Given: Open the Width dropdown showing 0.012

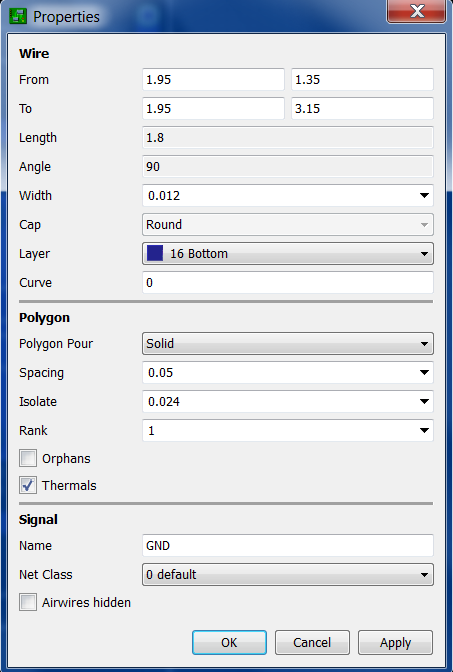Looking at the screenshot, I should [288, 195].
